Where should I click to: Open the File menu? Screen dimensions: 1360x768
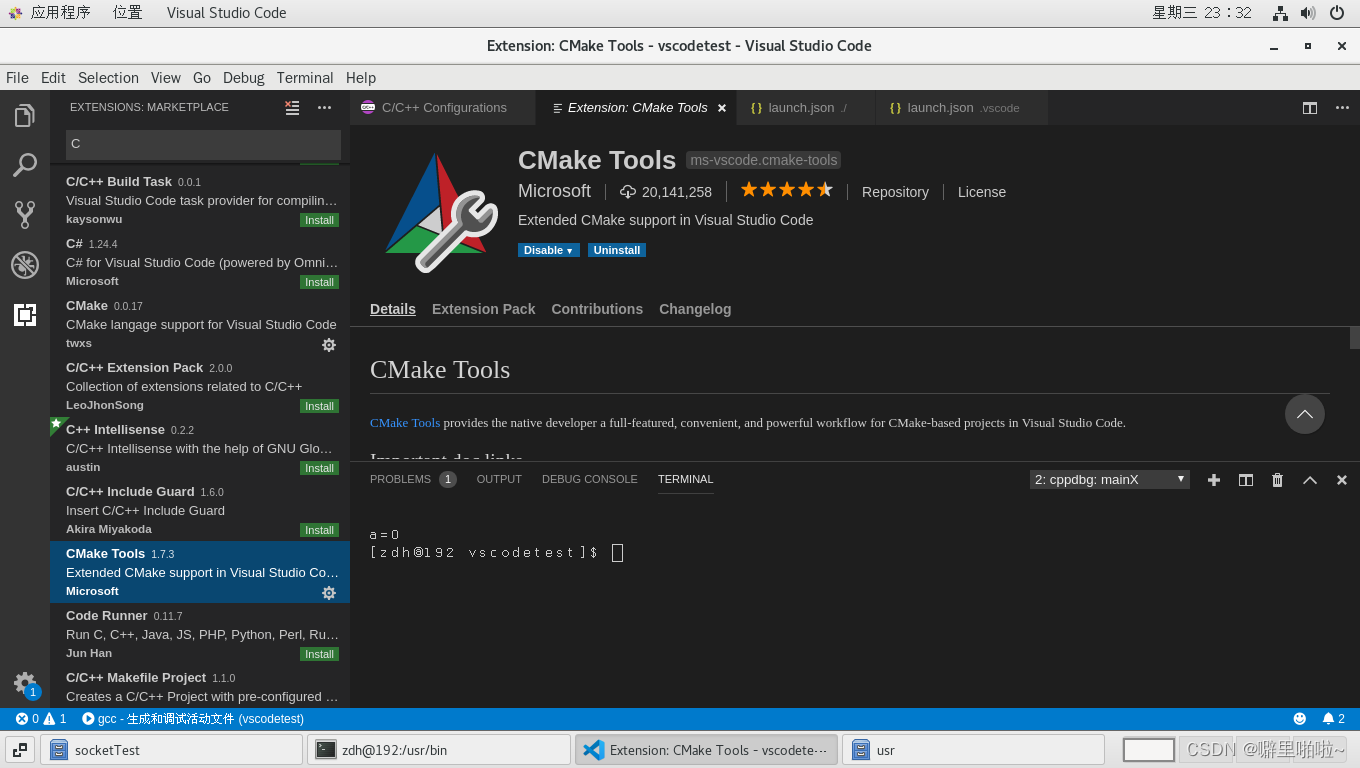[17, 78]
